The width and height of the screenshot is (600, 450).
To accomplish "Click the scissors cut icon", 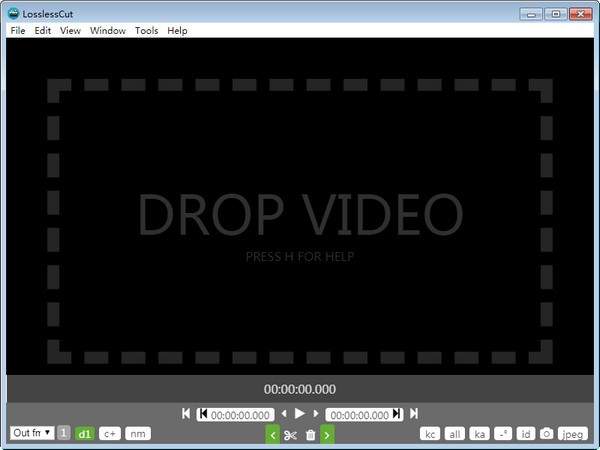I will 290,434.
